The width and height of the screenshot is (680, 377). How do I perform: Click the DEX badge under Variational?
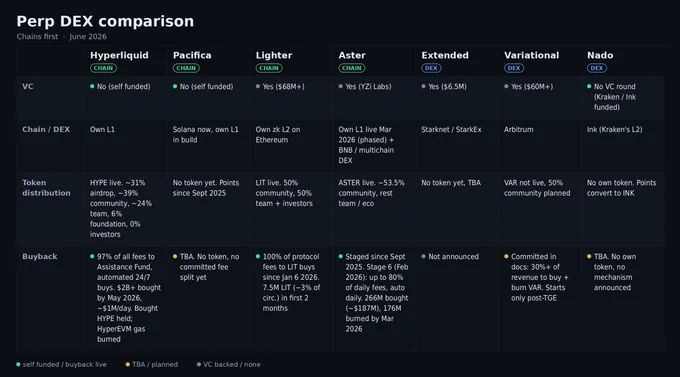pyautogui.click(x=514, y=68)
